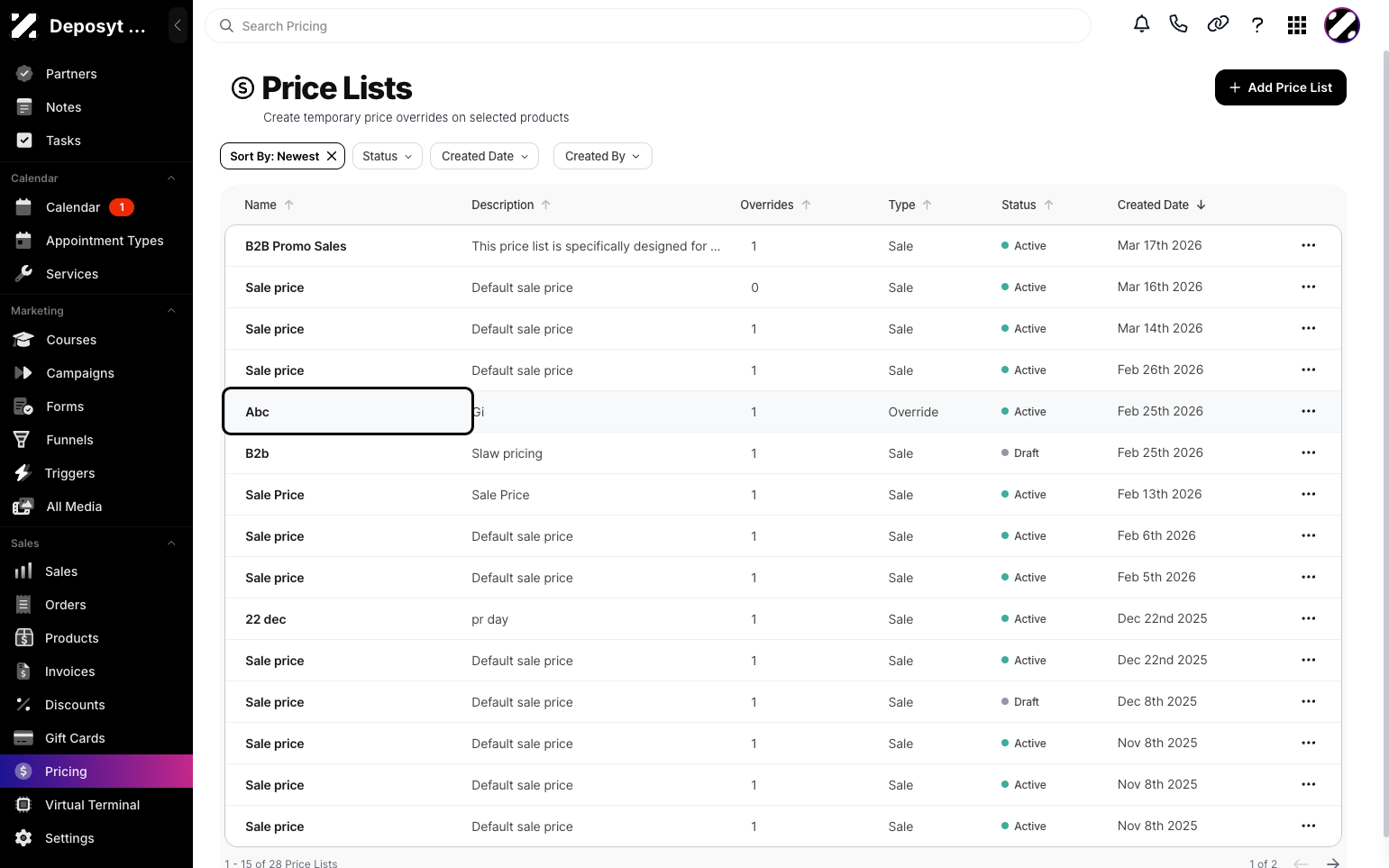Open the Created By filter dropdown
The width and height of the screenshot is (1389, 868).
pos(602,156)
